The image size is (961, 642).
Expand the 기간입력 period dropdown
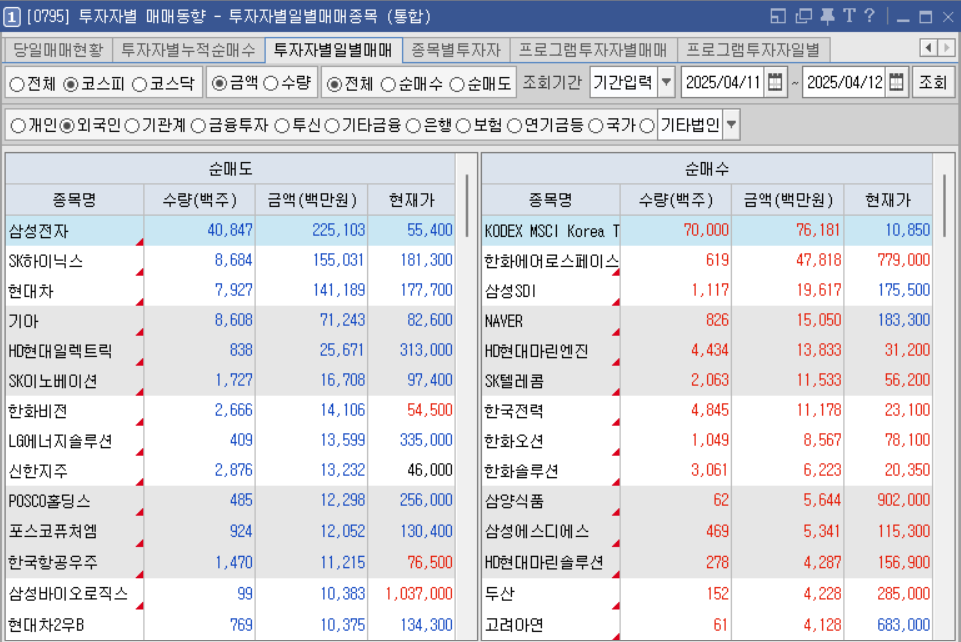tap(666, 82)
